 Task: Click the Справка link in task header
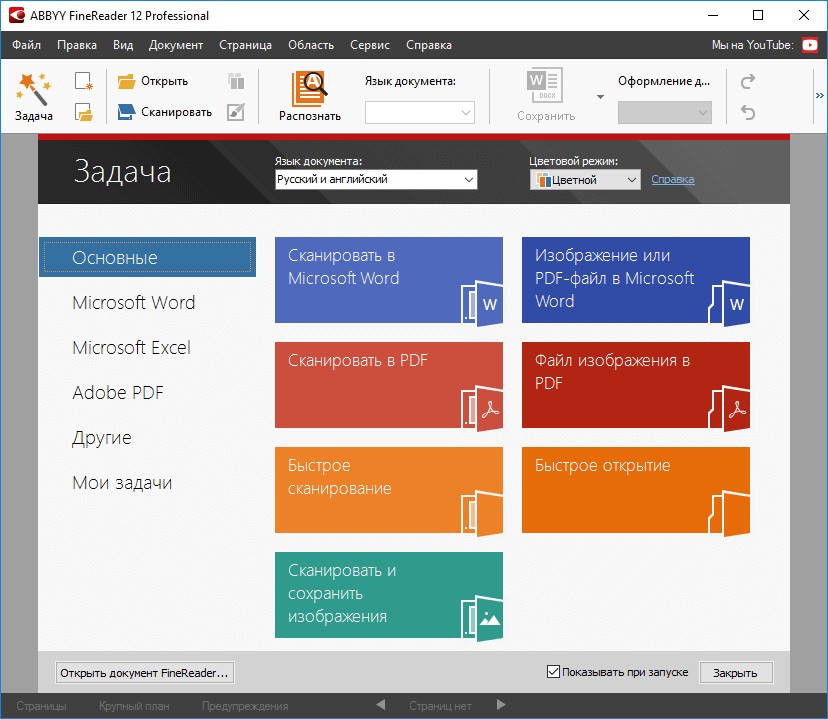(672, 179)
